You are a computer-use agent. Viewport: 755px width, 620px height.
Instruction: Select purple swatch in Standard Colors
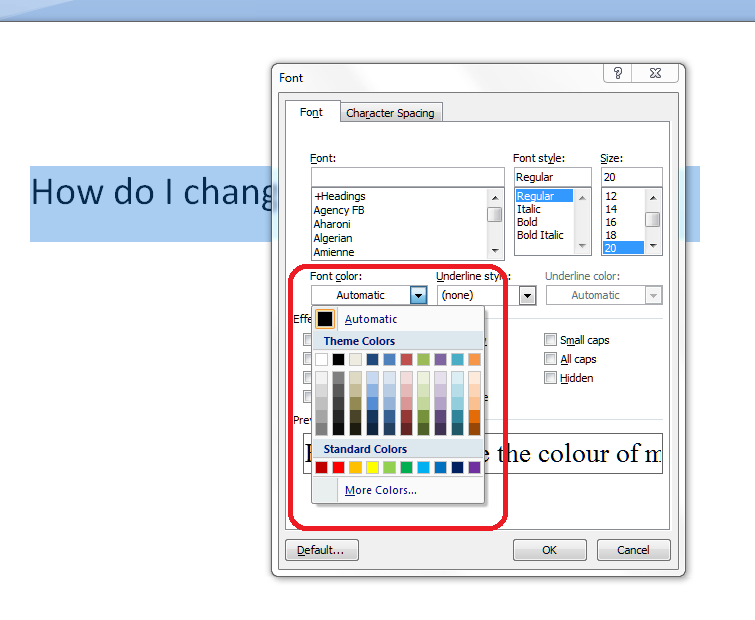point(474,467)
